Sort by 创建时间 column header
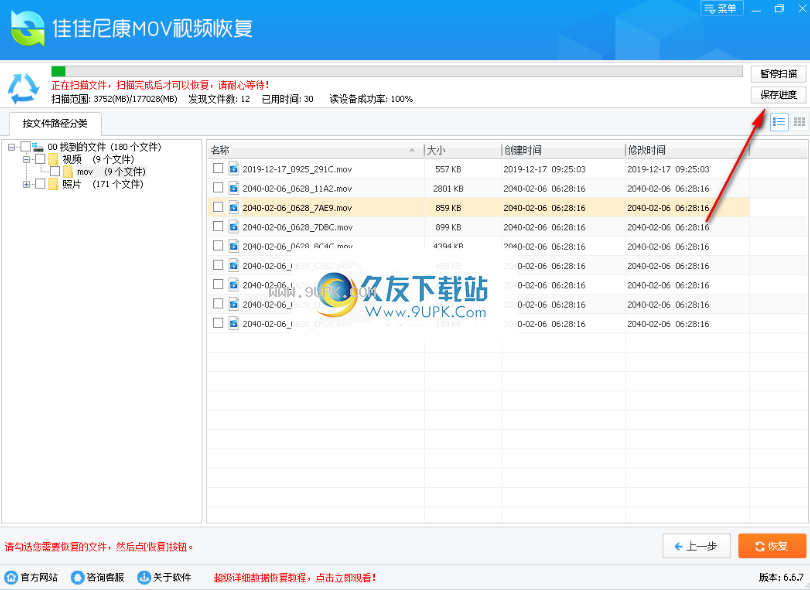810x590 pixels. 563,150
